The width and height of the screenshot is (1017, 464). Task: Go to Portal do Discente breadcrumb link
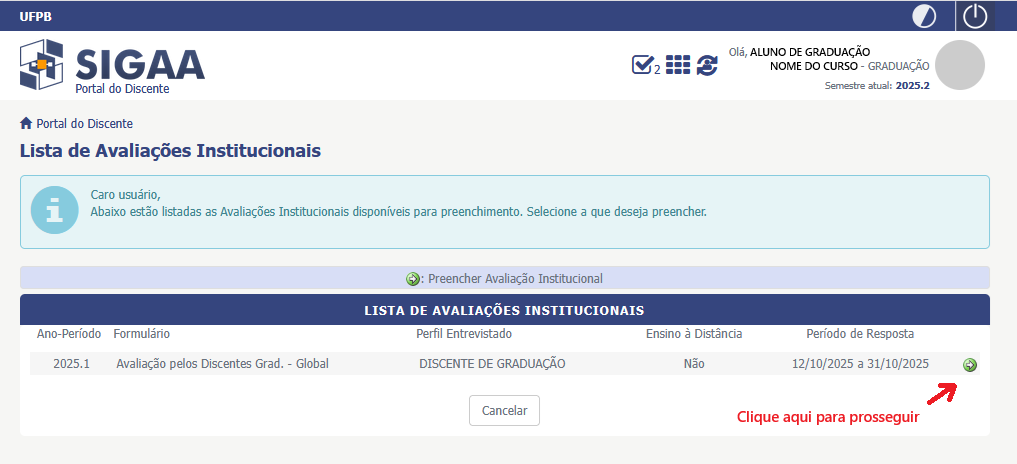point(85,123)
